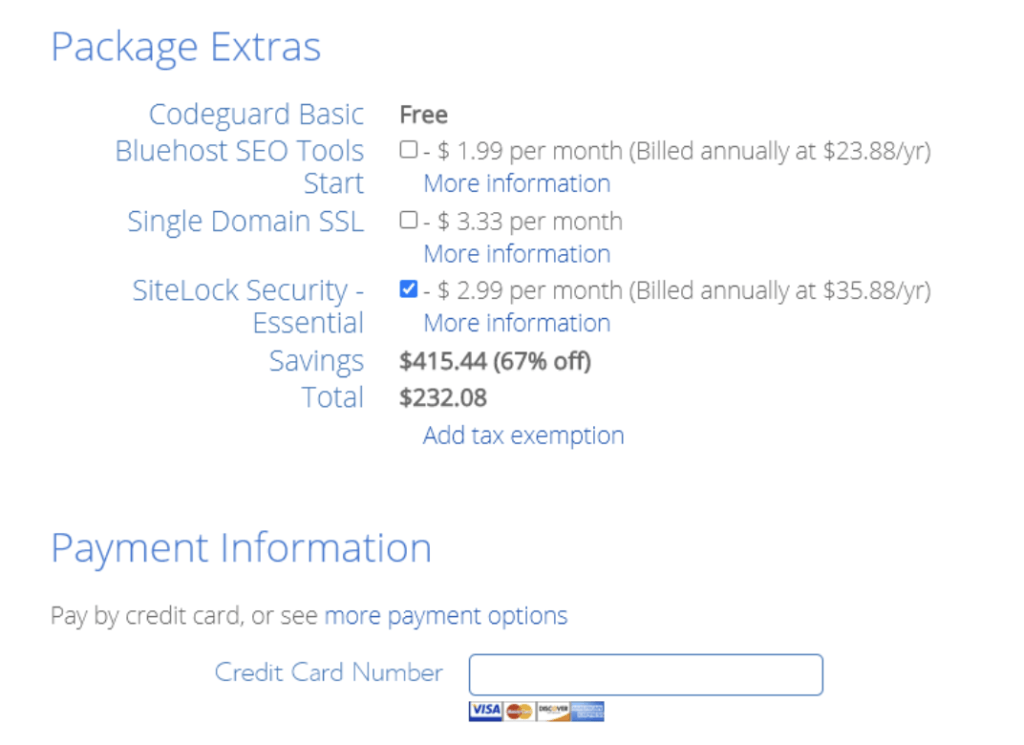The width and height of the screenshot is (1024, 745).
Task: Select the Total price $232.08
Action: pos(442,397)
